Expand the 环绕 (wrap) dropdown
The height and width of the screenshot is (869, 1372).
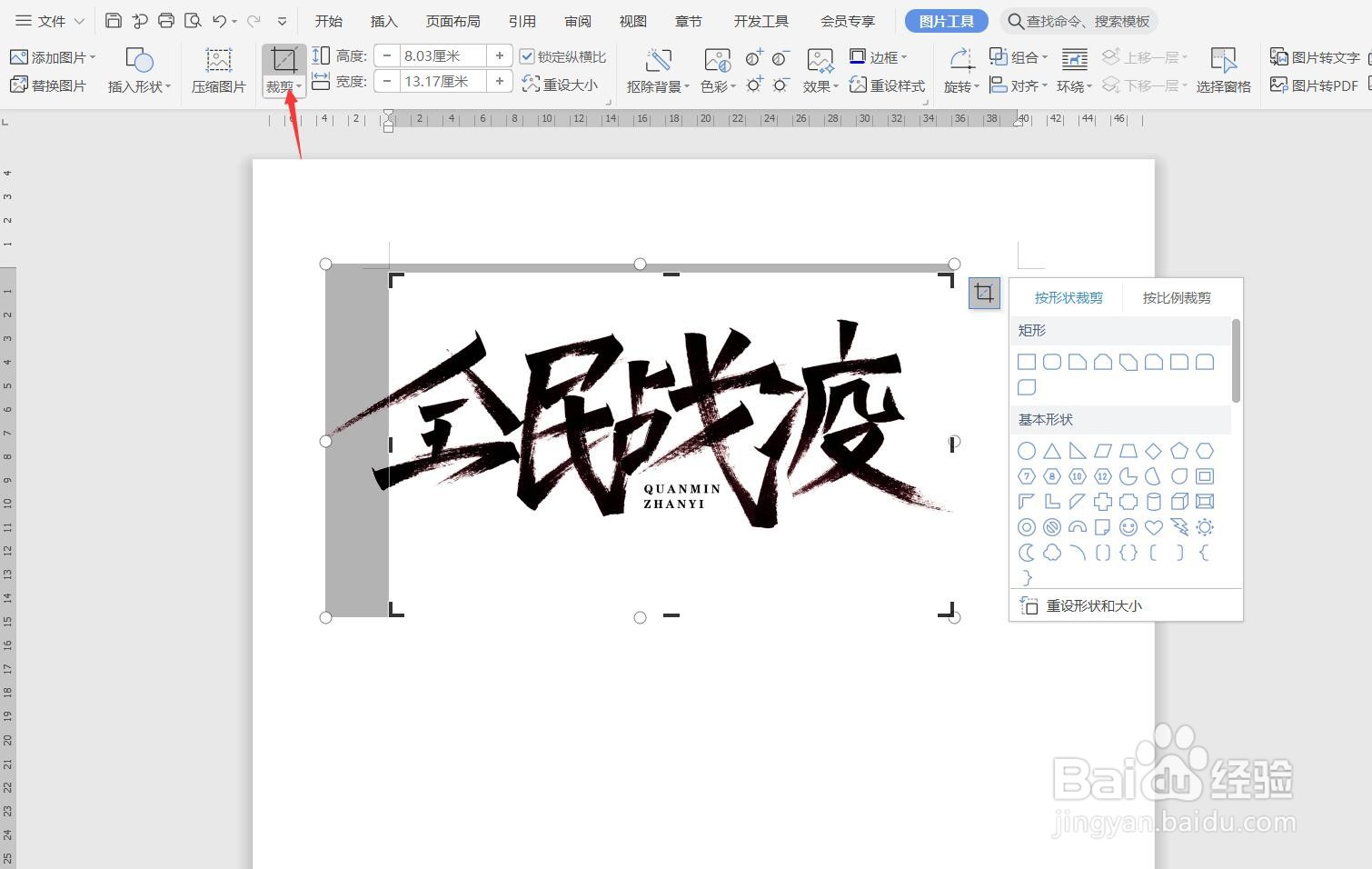[x=1073, y=85]
